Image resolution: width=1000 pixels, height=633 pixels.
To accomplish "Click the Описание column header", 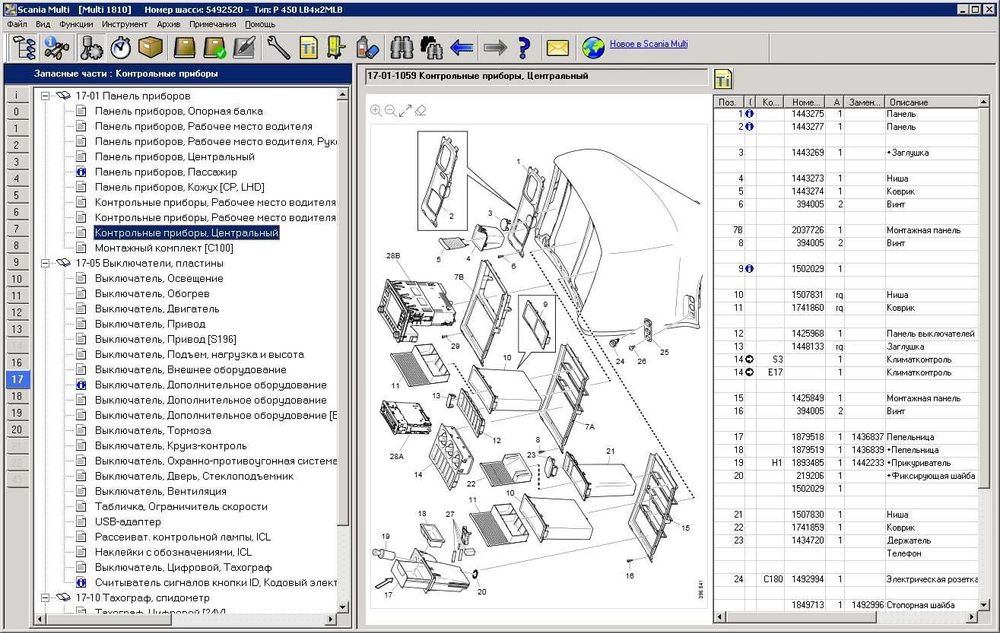I will (x=907, y=102).
